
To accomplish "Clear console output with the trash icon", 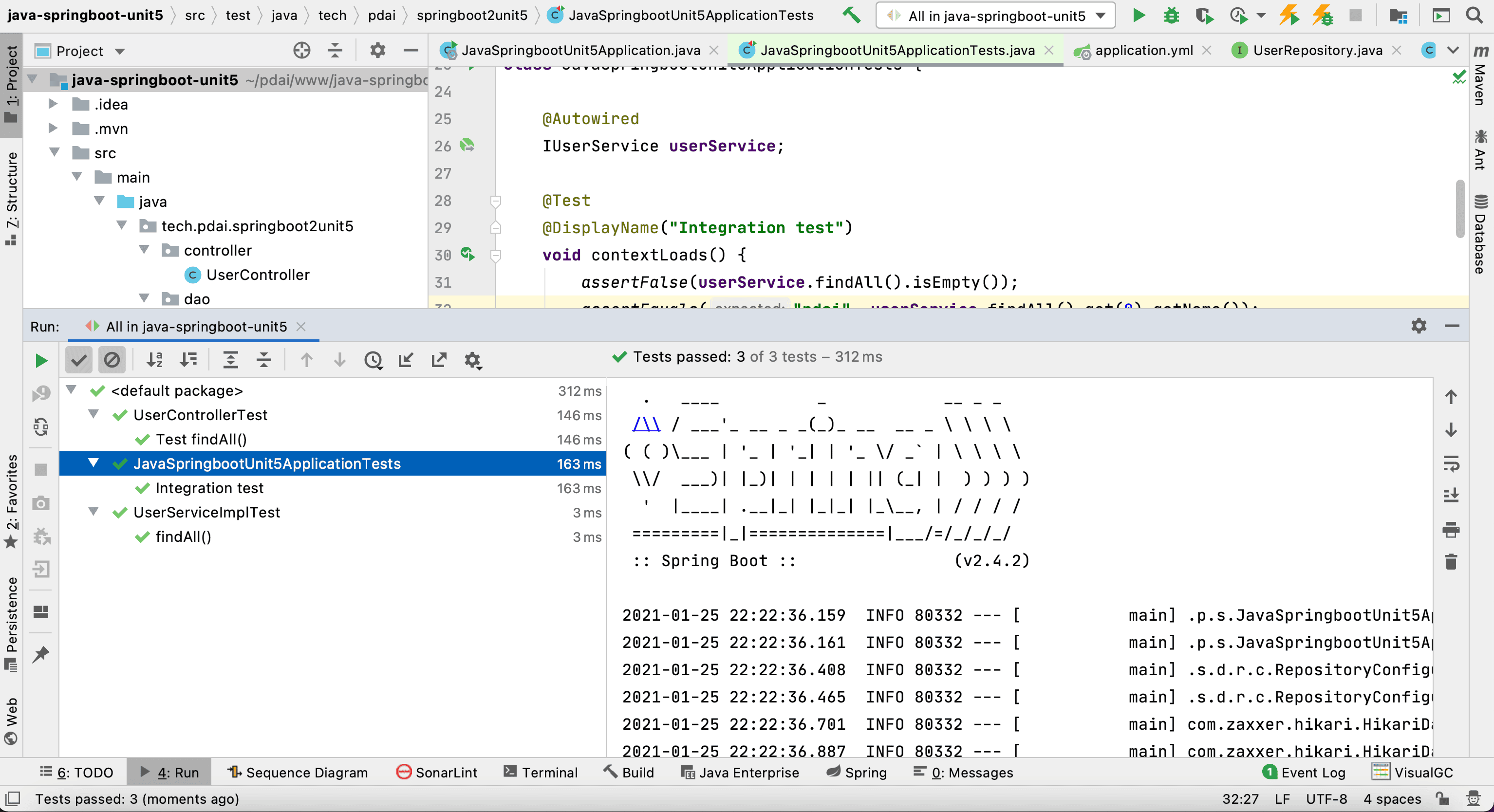I will click(1451, 562).
